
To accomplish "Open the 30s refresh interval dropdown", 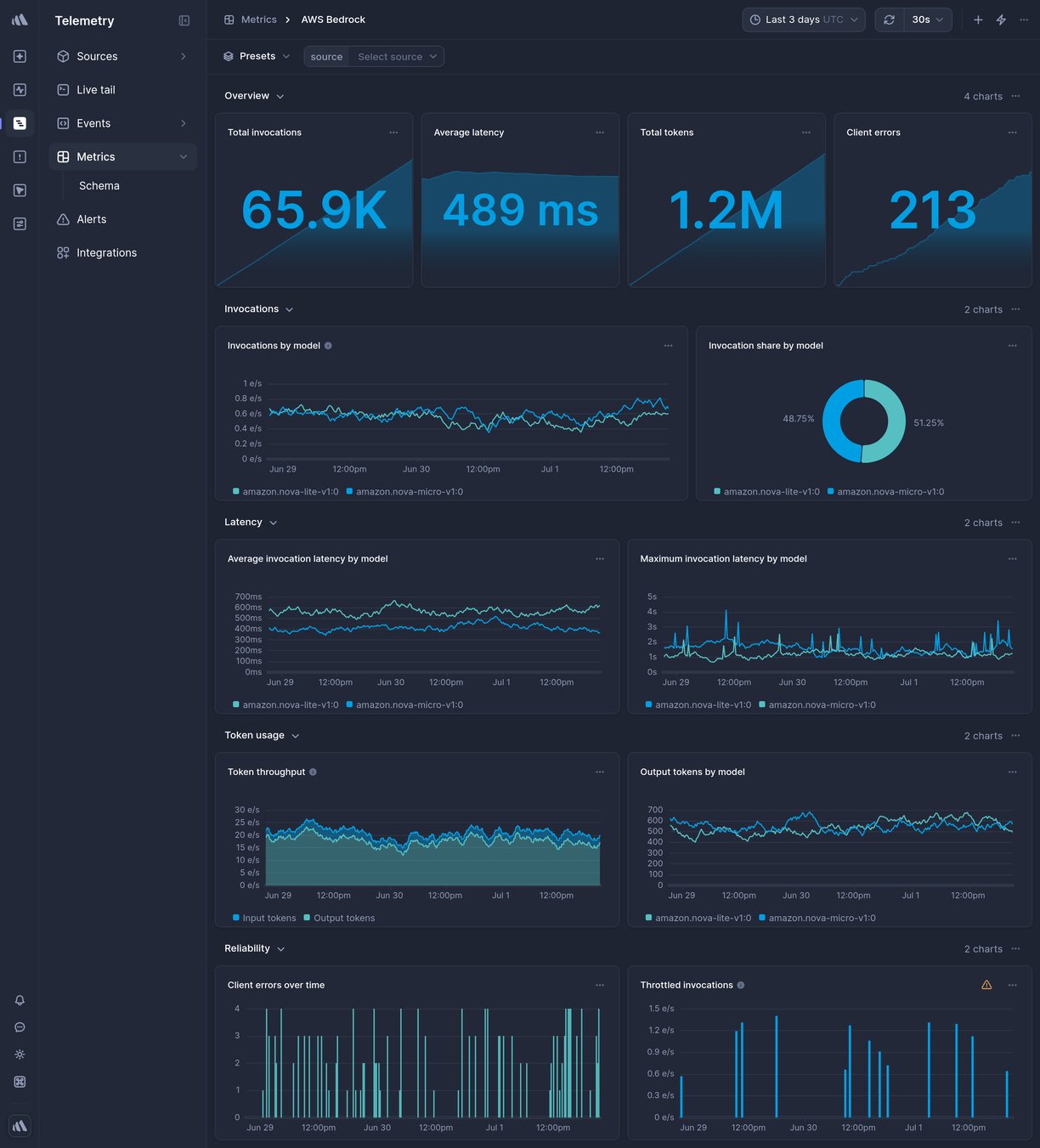I will point(928,20).
